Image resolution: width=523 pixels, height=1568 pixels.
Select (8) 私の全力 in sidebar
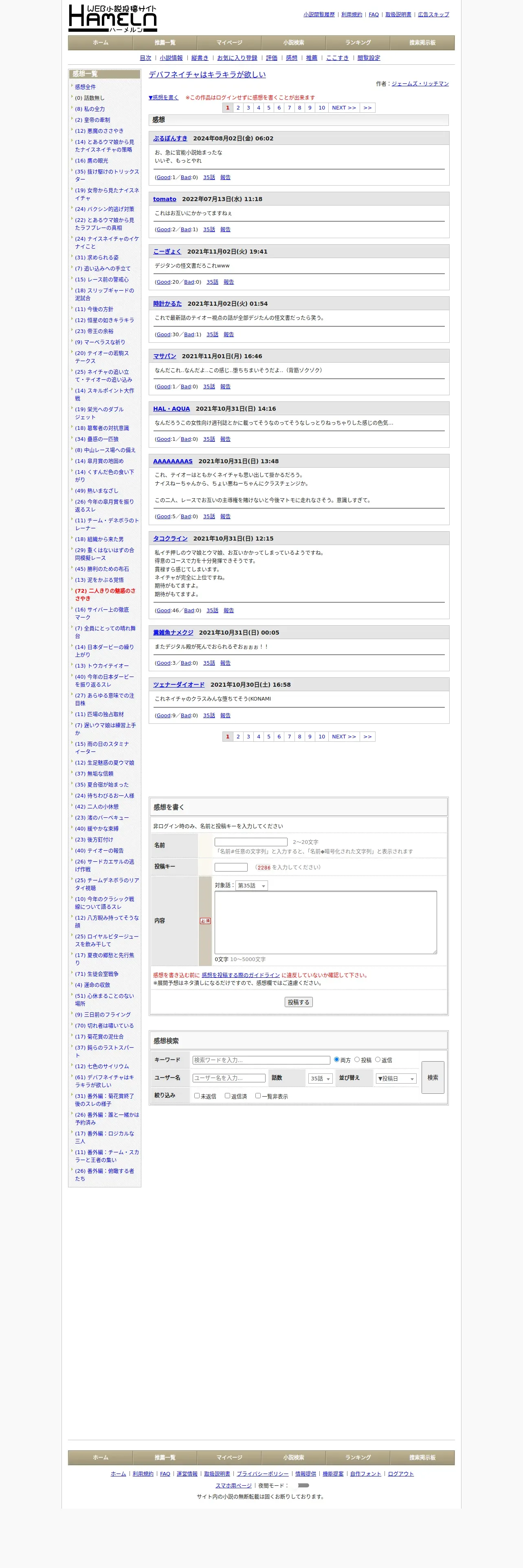coord(90,109)
